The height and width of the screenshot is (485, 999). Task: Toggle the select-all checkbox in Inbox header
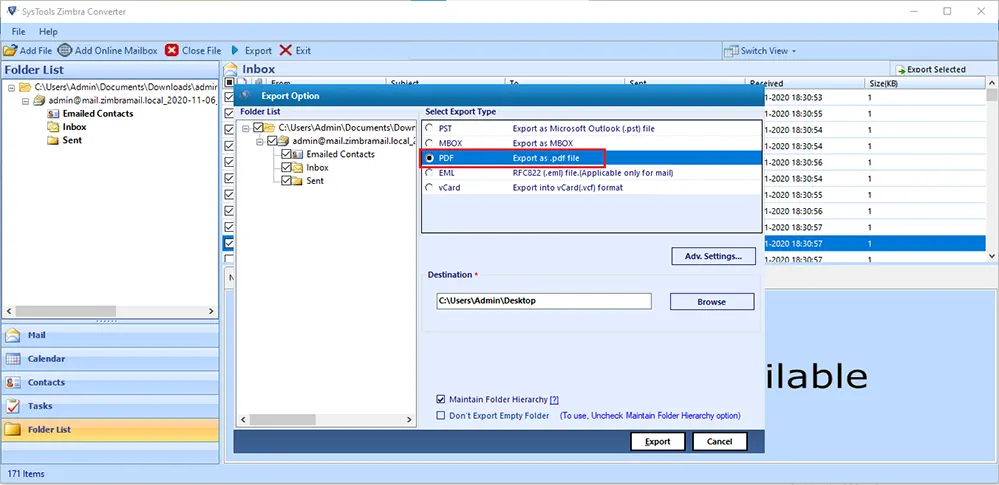tap(229, 83)
